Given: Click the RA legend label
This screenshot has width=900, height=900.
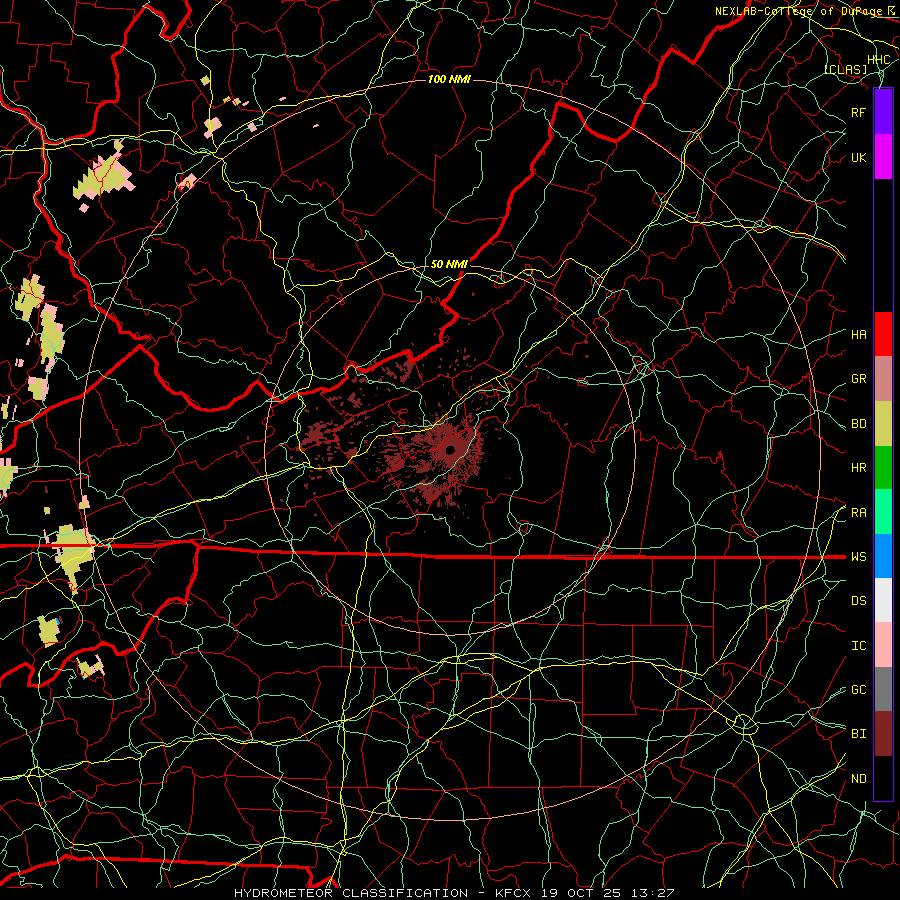Looking at the screenshot, I should [x=858, y=513].
